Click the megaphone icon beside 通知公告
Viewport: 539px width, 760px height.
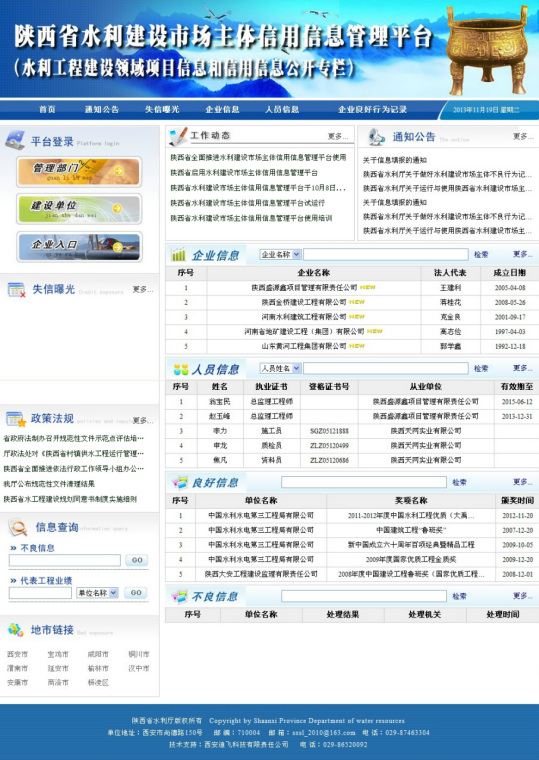[376, 137]
